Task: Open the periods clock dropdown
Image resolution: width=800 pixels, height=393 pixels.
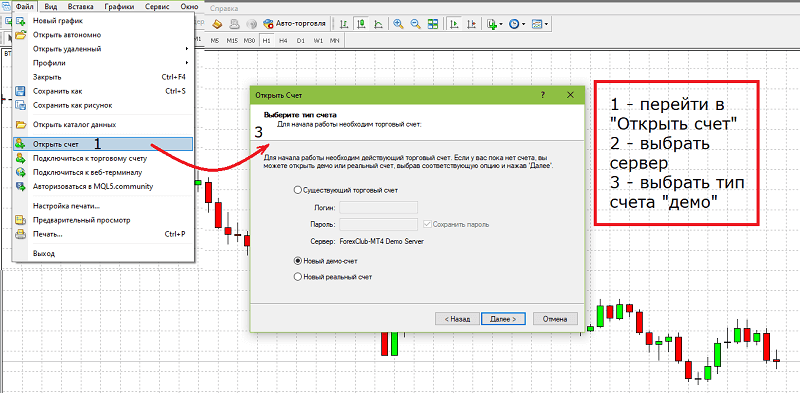Action: (x=517, y=23)
